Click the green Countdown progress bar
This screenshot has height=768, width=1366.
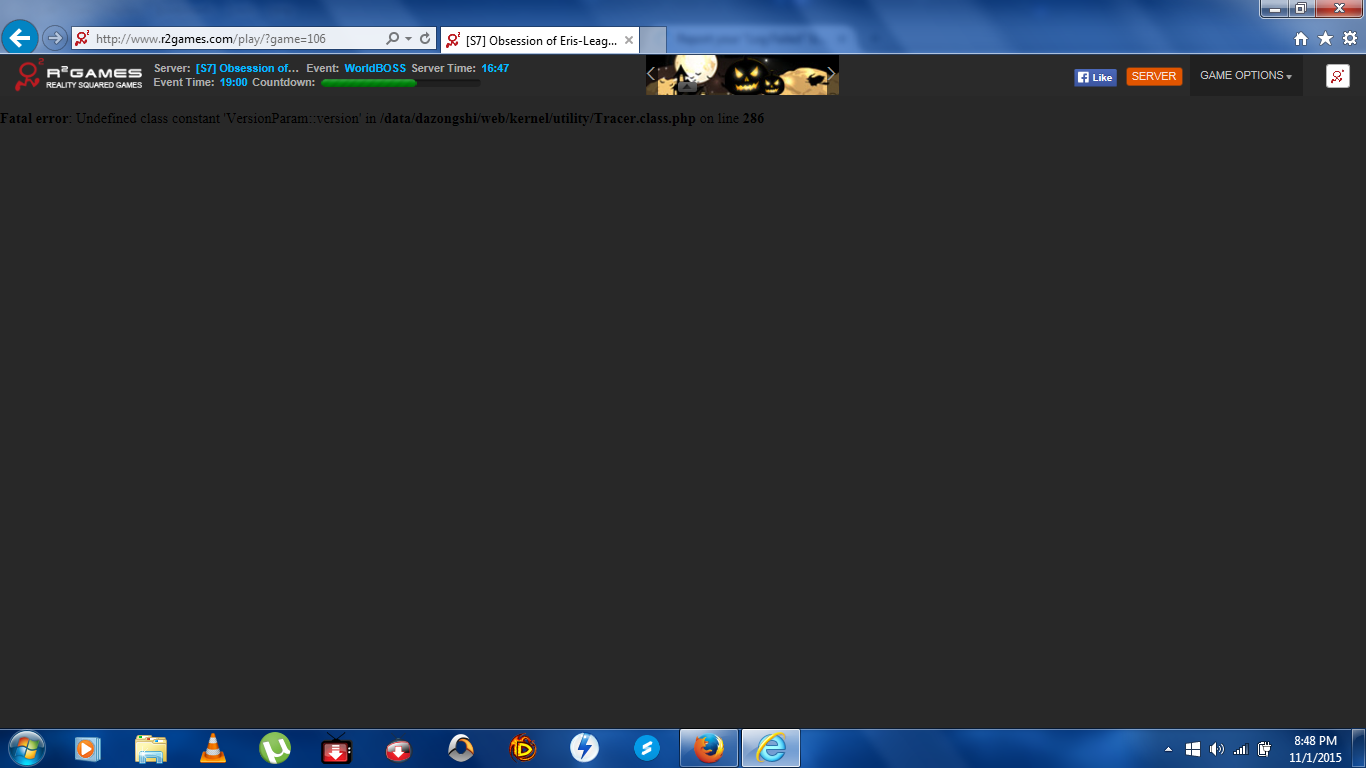pos(400,83)
